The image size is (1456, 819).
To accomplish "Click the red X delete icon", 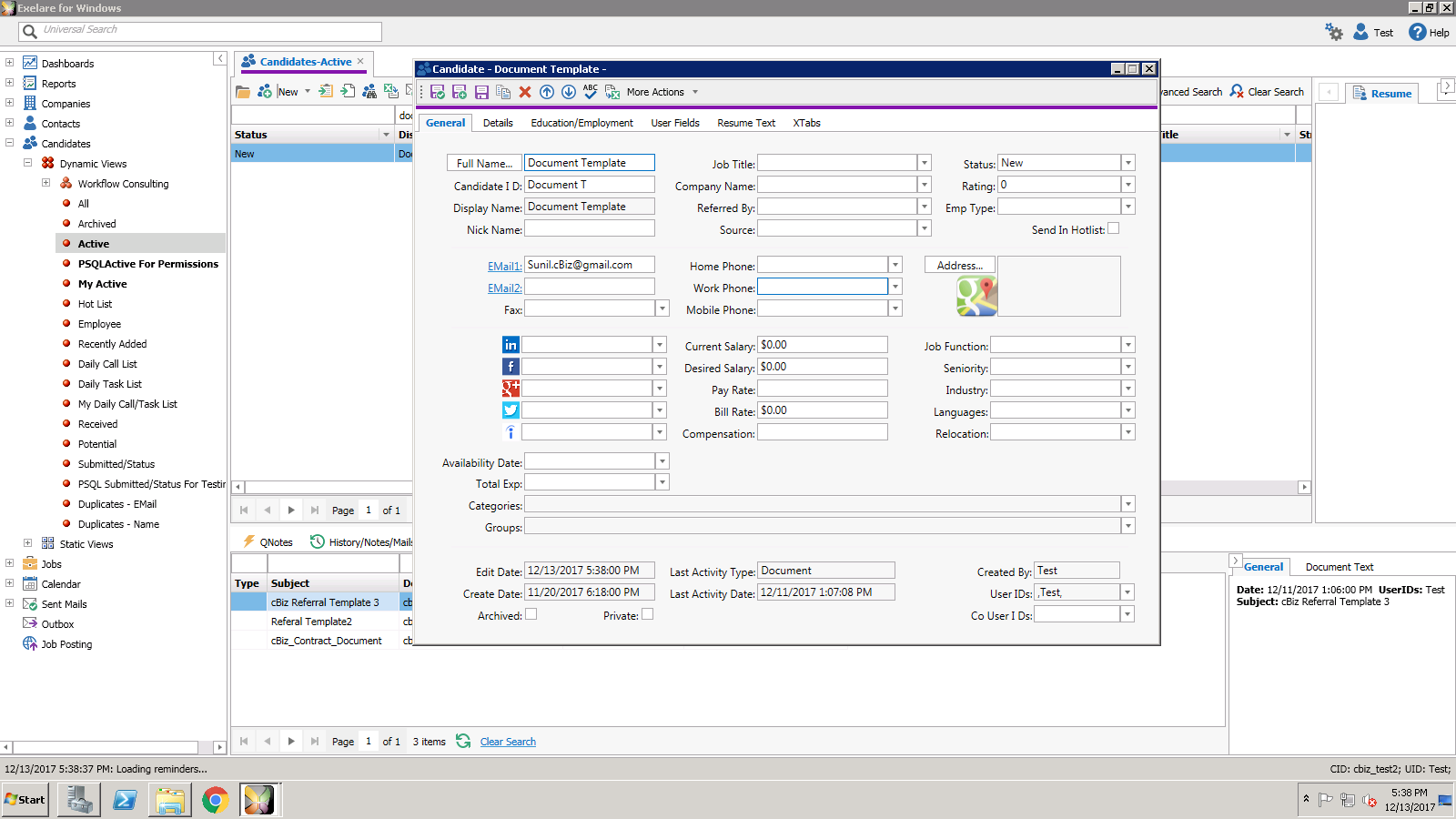I will coord(525,92).
